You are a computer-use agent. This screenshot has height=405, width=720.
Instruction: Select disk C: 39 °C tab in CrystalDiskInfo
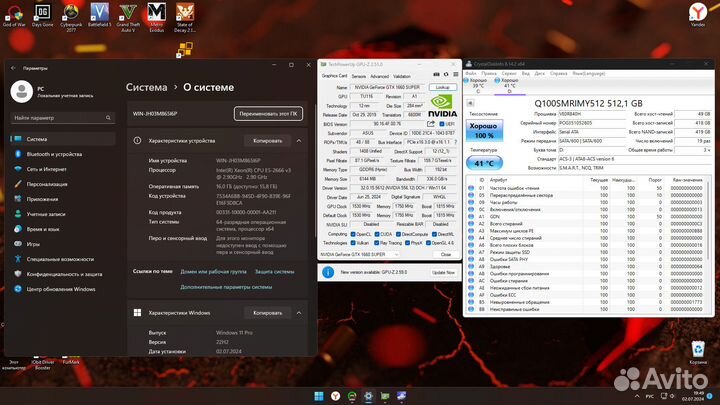click(x=476, y=85)
